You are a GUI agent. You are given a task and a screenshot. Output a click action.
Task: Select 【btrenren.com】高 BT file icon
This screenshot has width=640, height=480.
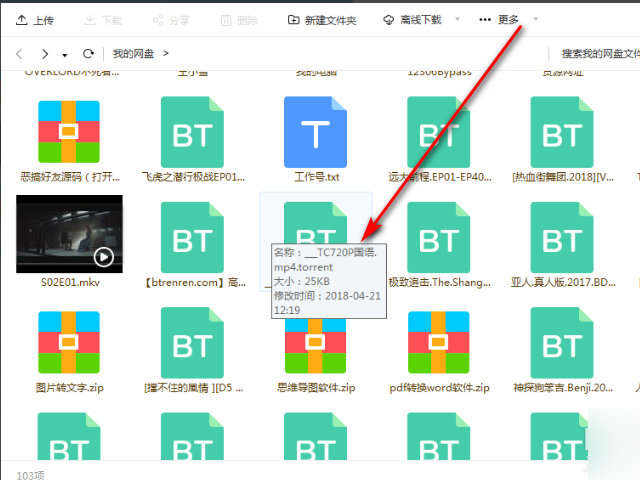(192, 237)
